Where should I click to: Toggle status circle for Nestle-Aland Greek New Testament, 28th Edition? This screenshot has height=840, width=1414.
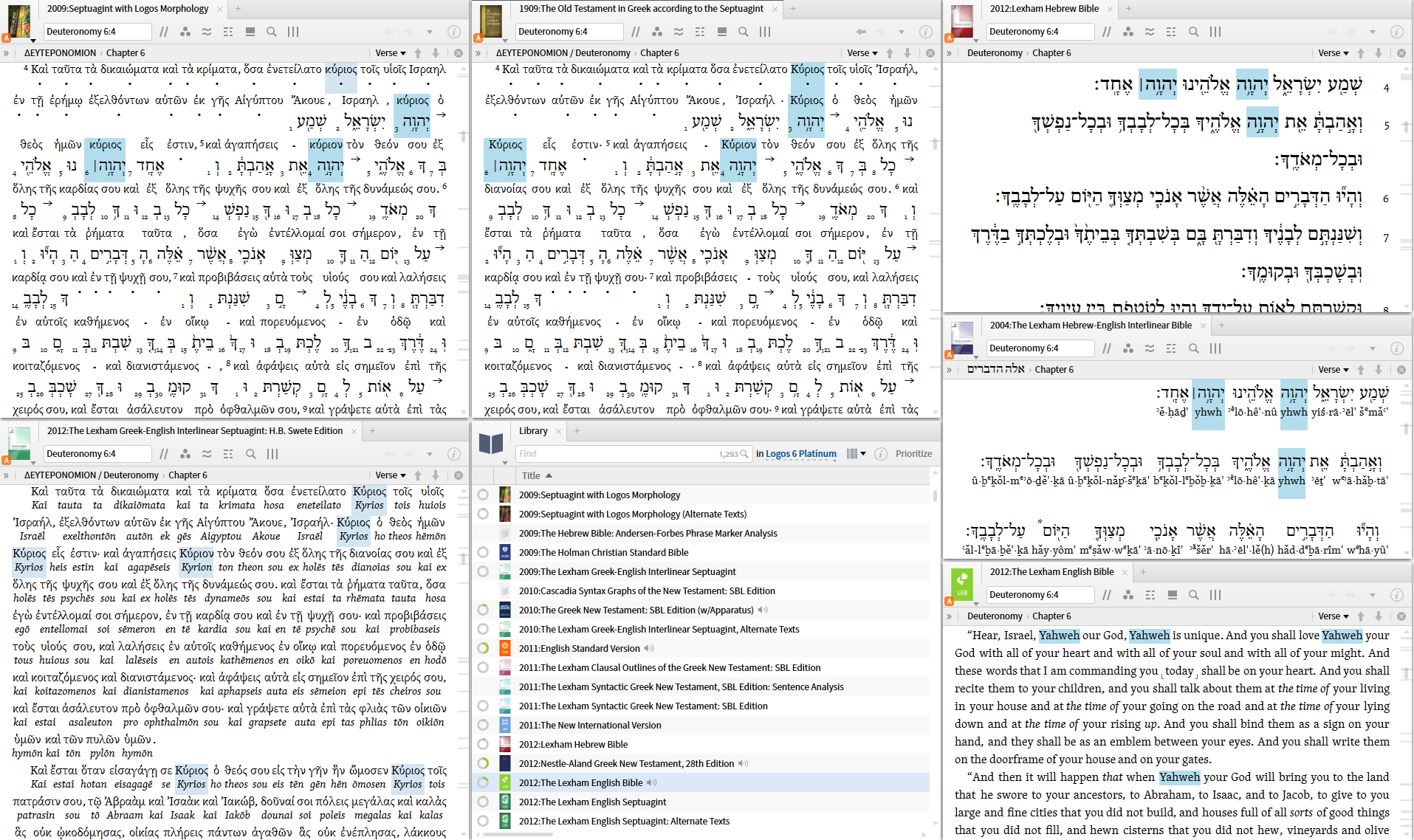483,763
